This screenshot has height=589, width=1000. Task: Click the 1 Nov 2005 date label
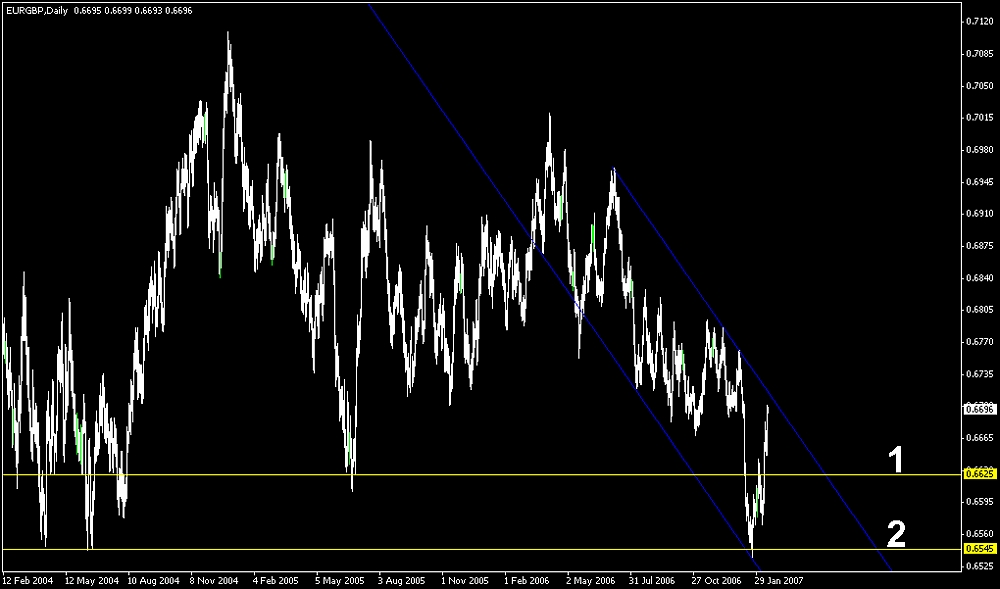pos(465,579)
